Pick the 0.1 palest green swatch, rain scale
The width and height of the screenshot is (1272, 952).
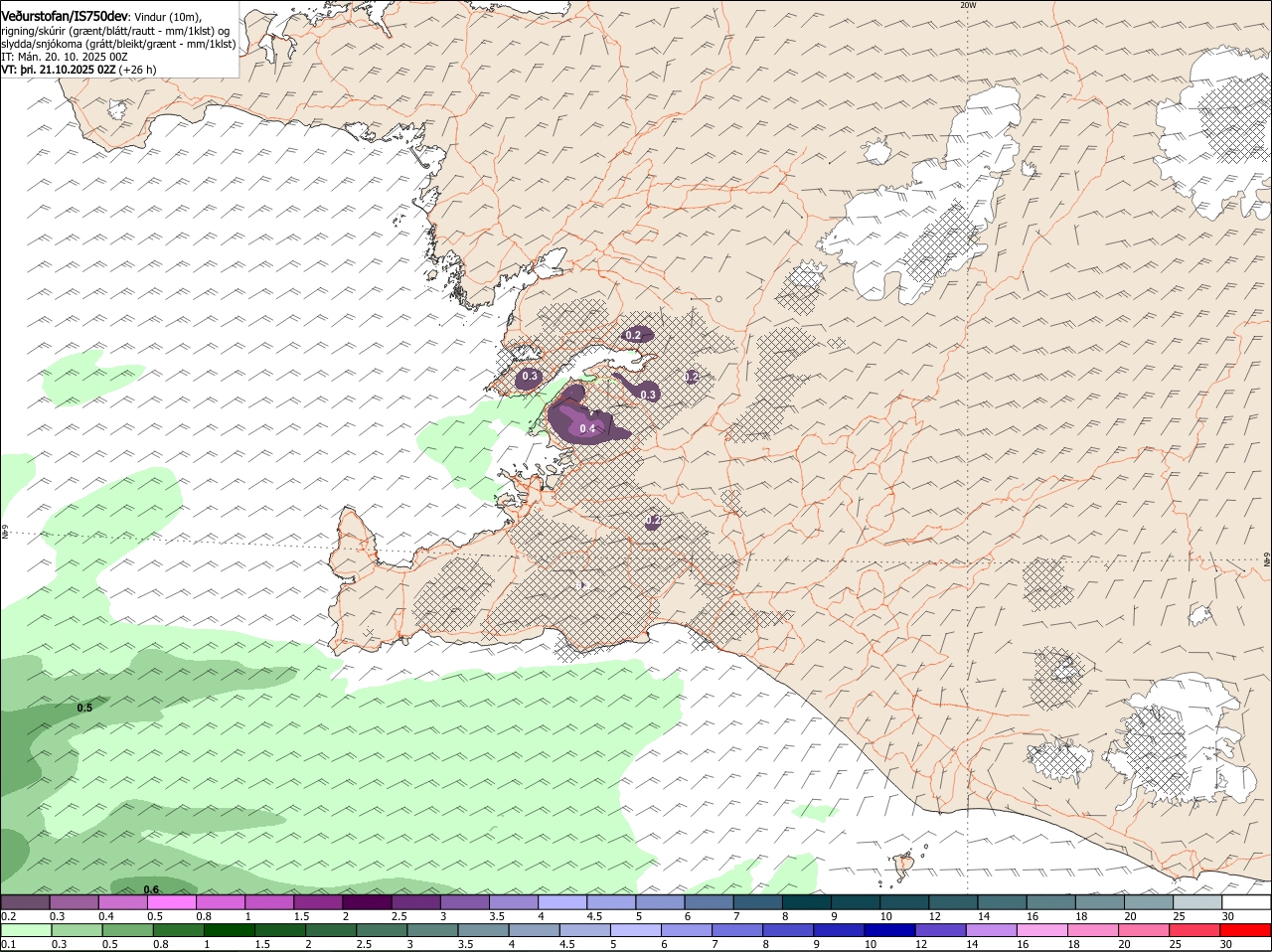click(x=26, y=930)
